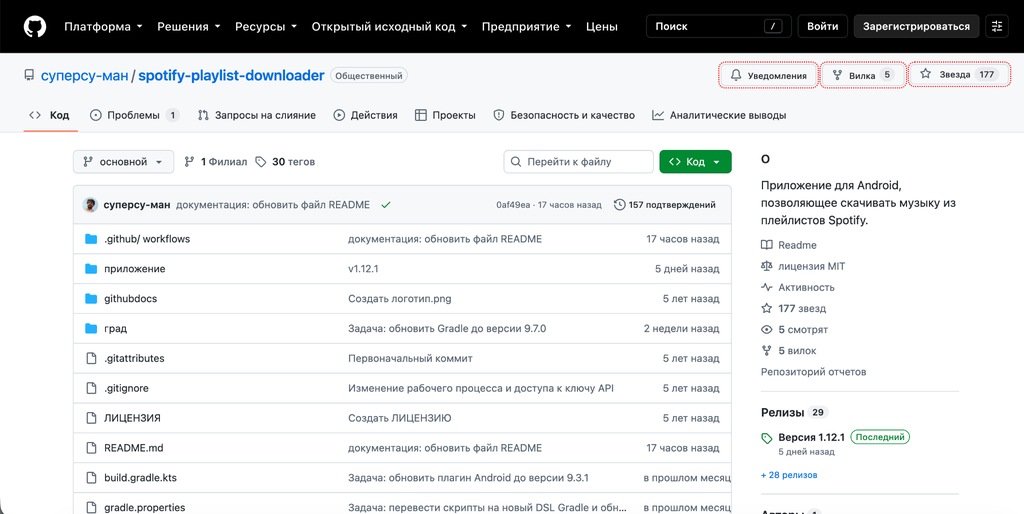Open the 177 звезд stargazers link
The width and height of the screenshot is (1024, 514).
tap(794, 308)
